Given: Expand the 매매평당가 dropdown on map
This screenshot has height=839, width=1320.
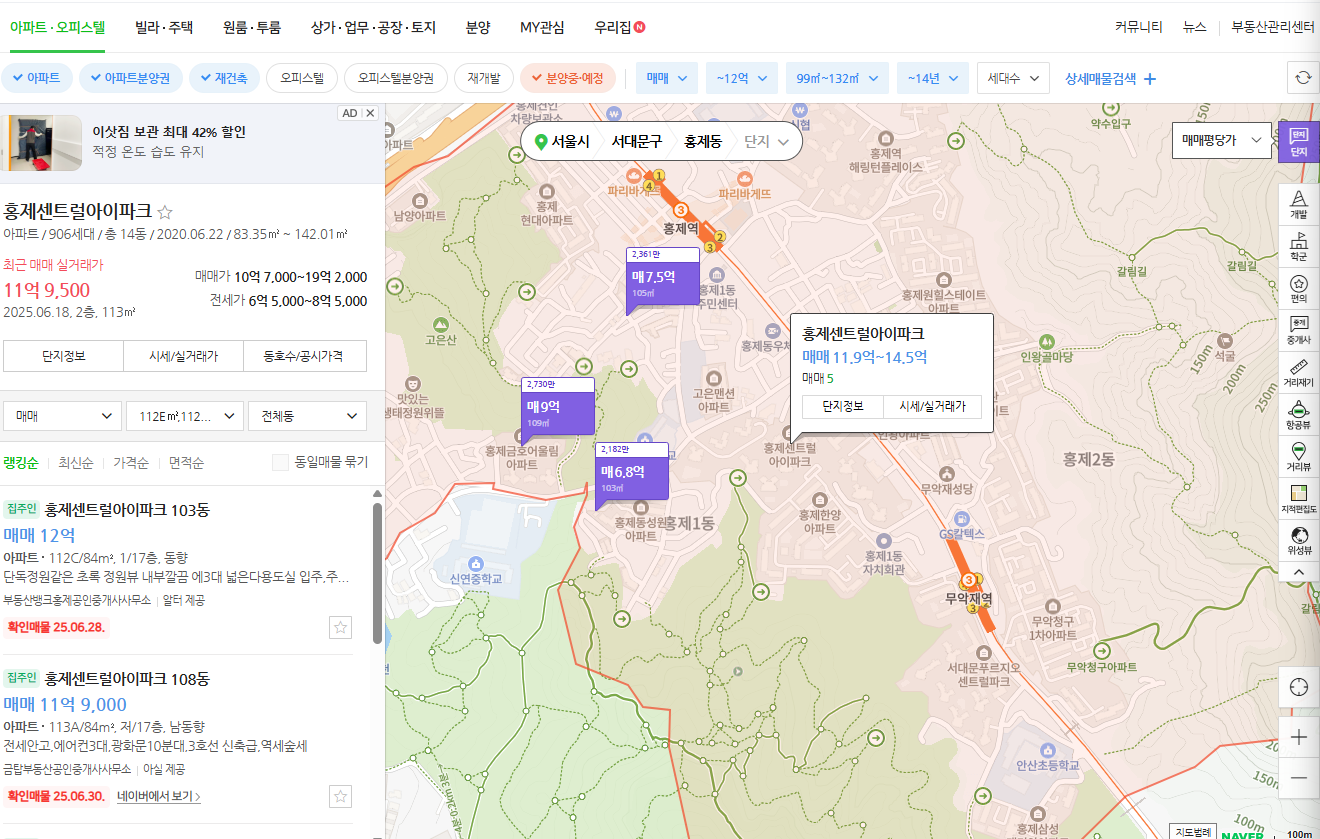Looking at the screenshot, I should [1222, 141].
